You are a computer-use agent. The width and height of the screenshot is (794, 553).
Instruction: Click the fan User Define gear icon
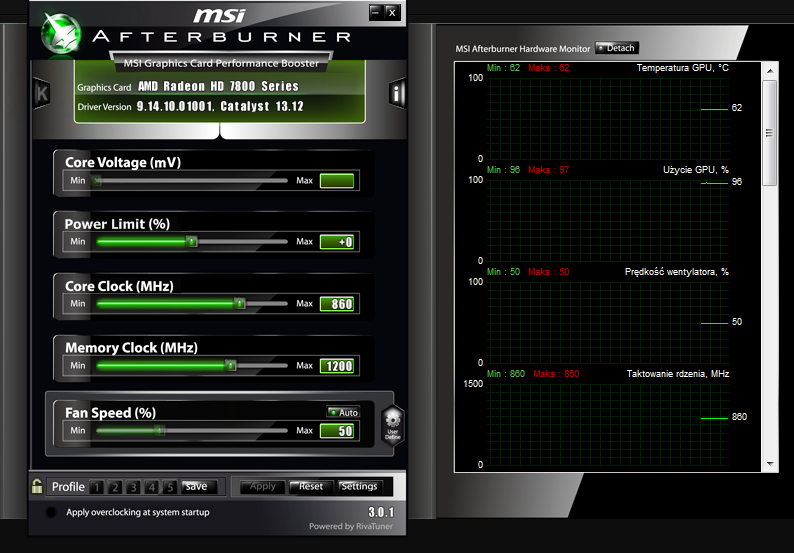point(393,424)
